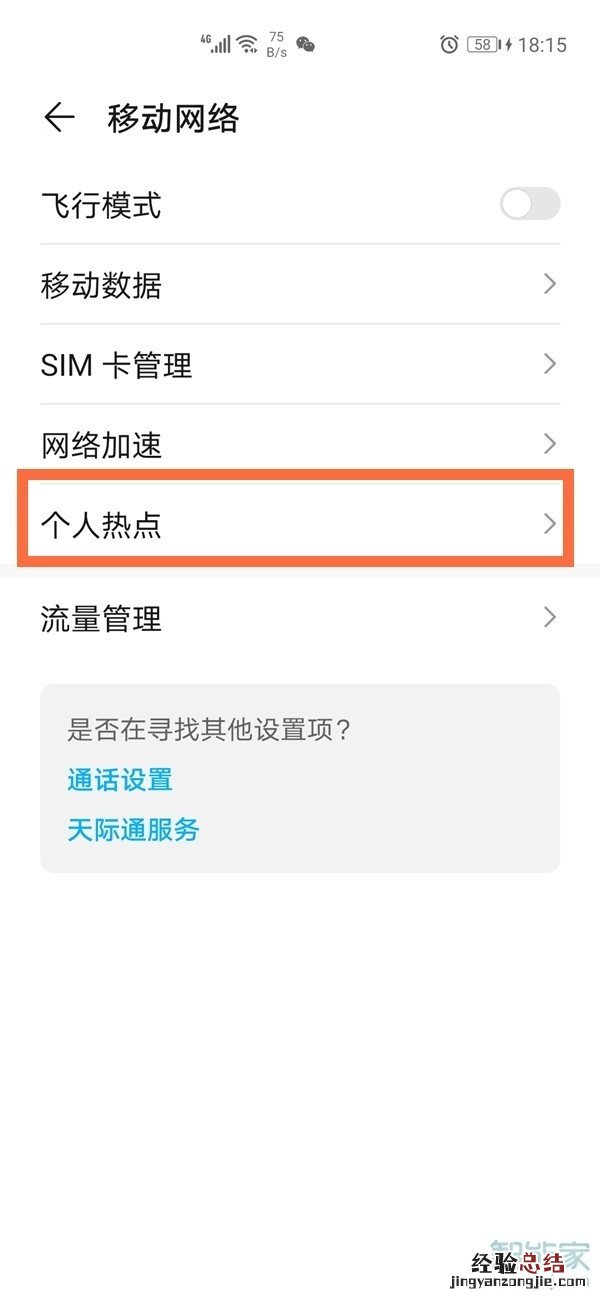Tap the 18:15 clock in status bar

pyautogui.click(x=543, y=45)
